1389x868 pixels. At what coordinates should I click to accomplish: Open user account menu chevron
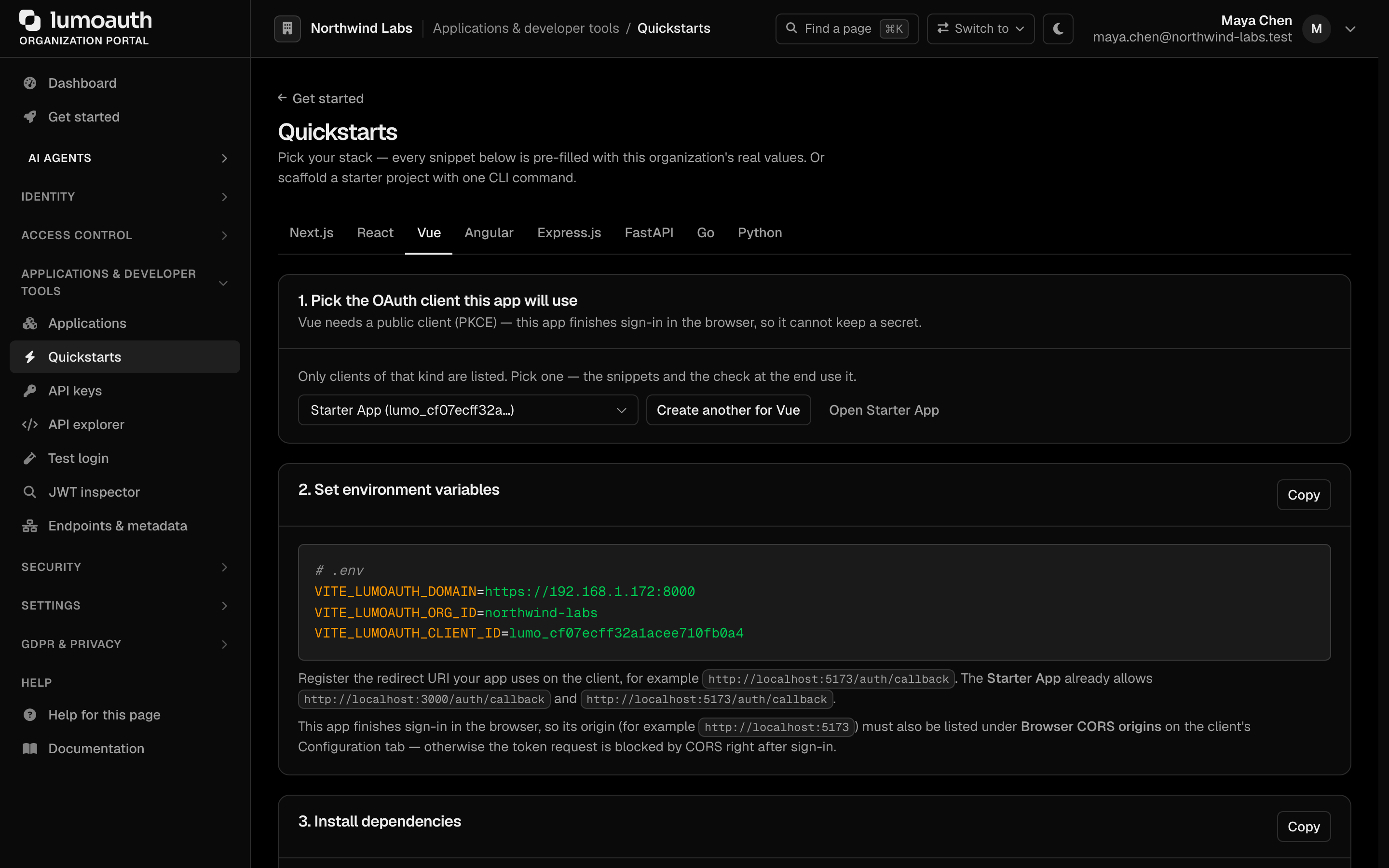click(1350, 29)
